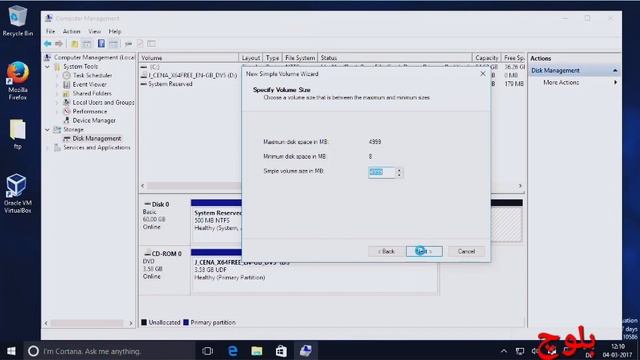Open the File menu
Screen dimensions: 640x360
(x=50, y=31)
